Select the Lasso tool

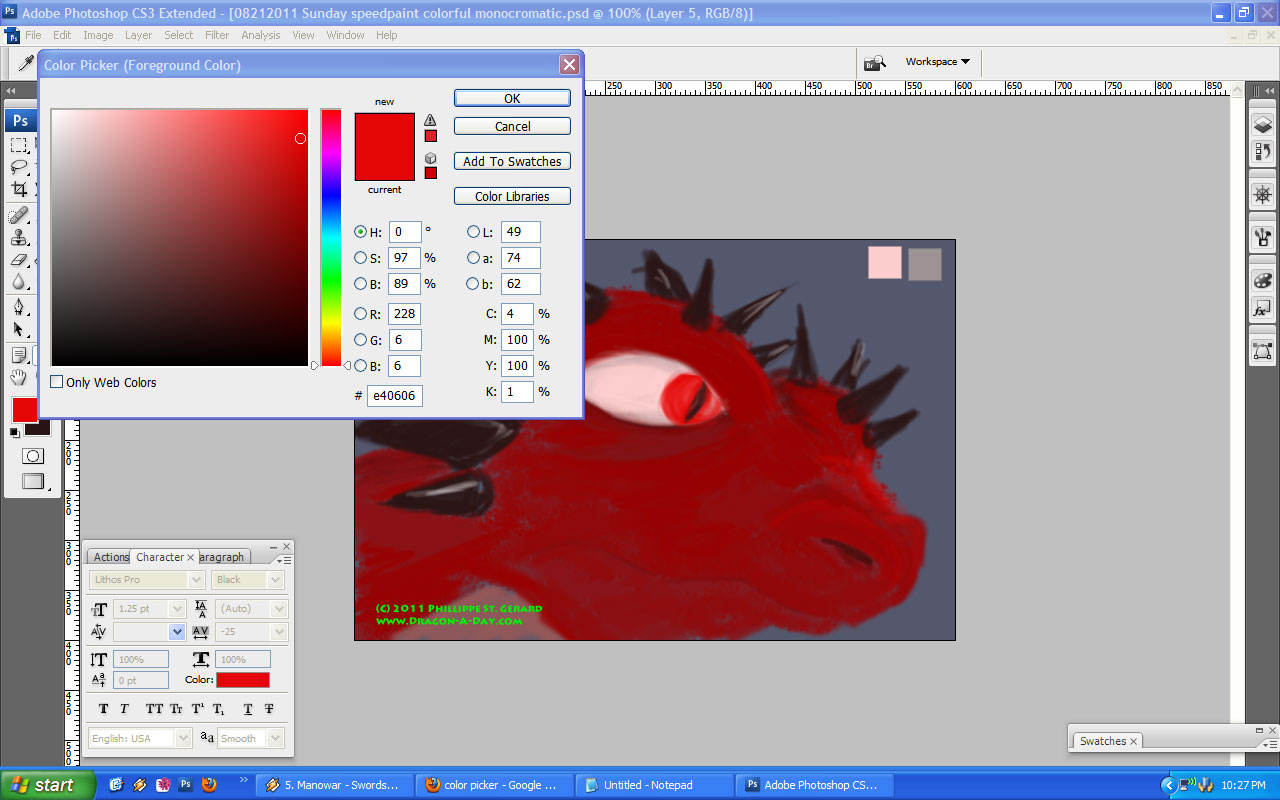point(19,167)
